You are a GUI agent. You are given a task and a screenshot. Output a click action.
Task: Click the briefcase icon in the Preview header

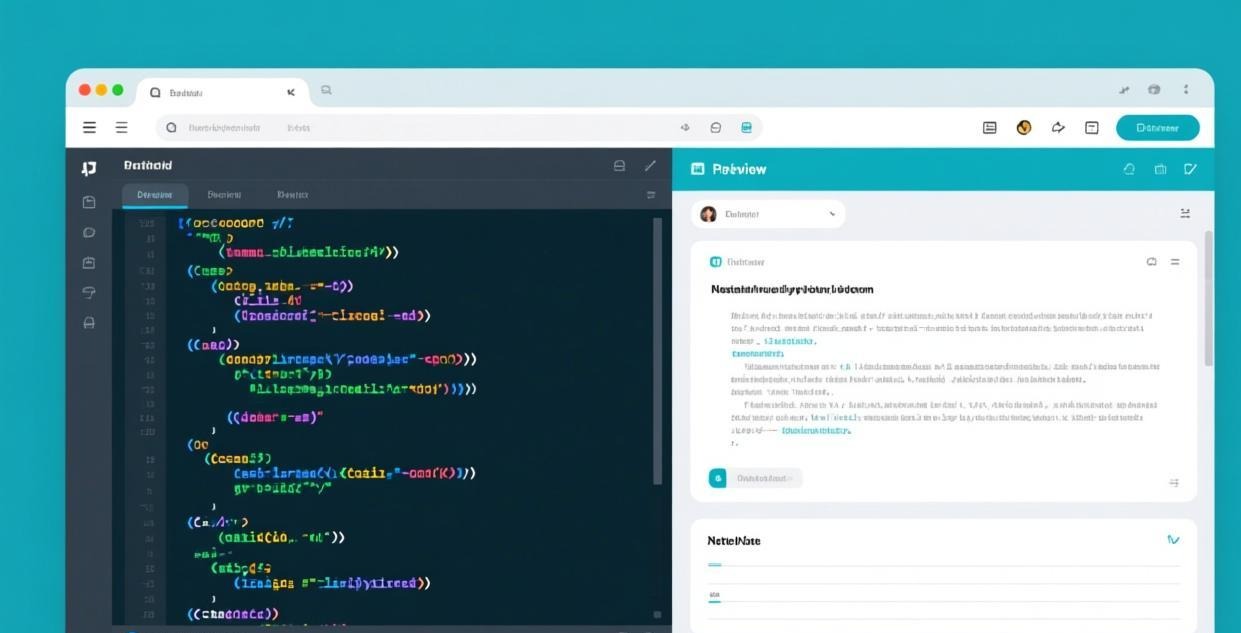click(x=1160, y=169)
